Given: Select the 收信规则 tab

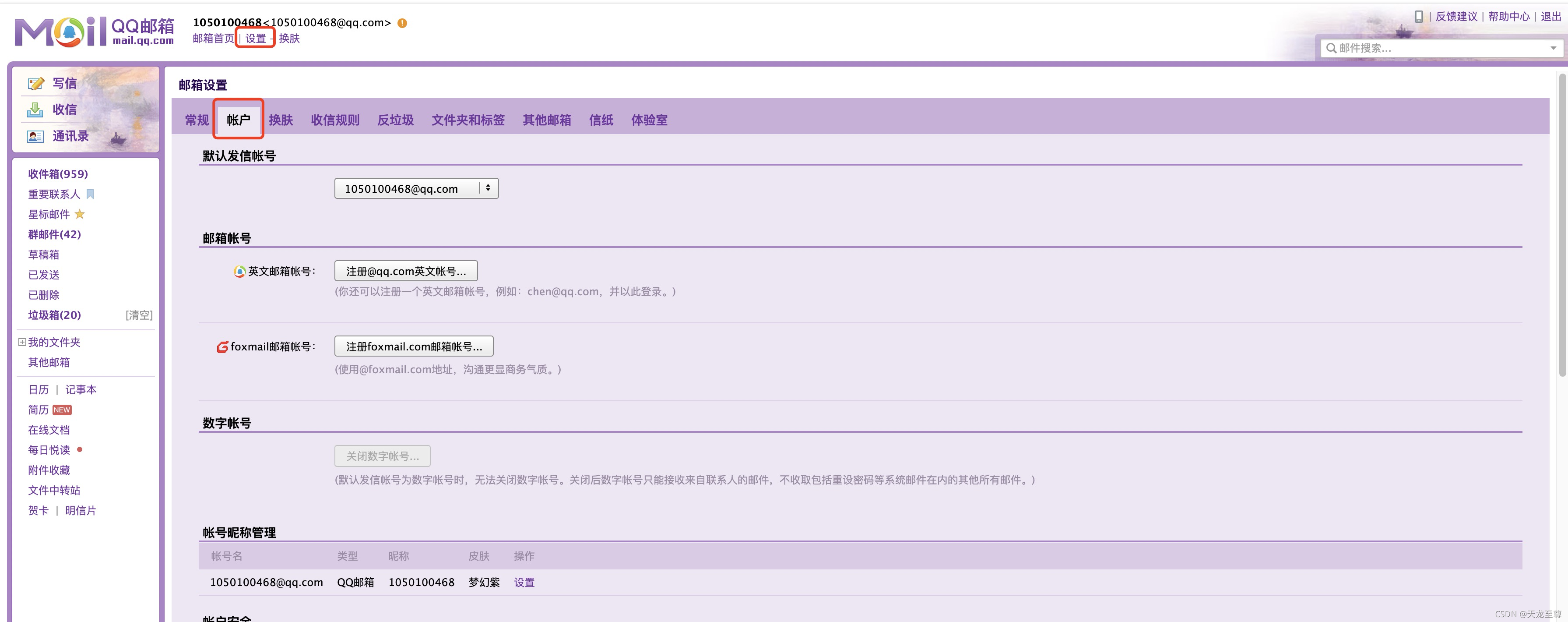Looking at the screenshot, I should click(335, 120).
